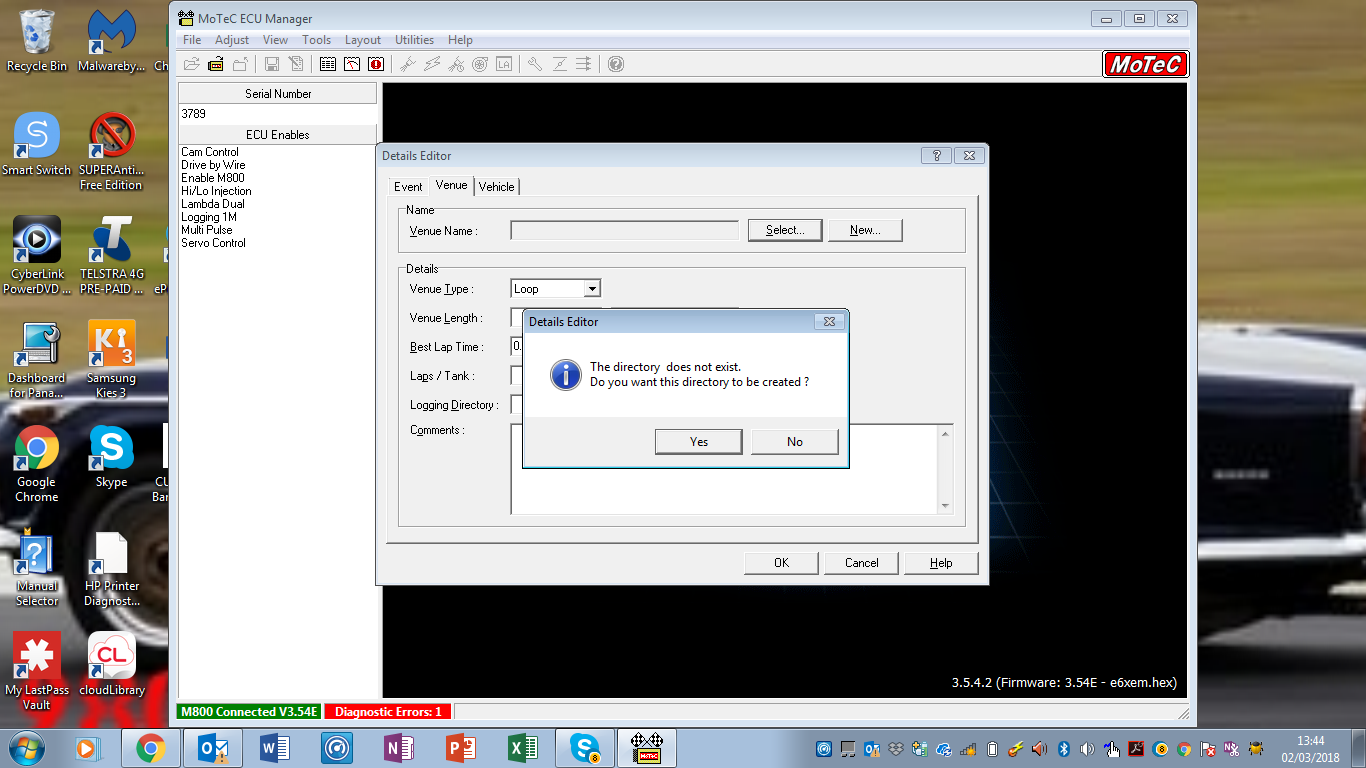Click the Lambda Dual enable entry
This screenshot has height=768, width=1366.
coord(213,204)
